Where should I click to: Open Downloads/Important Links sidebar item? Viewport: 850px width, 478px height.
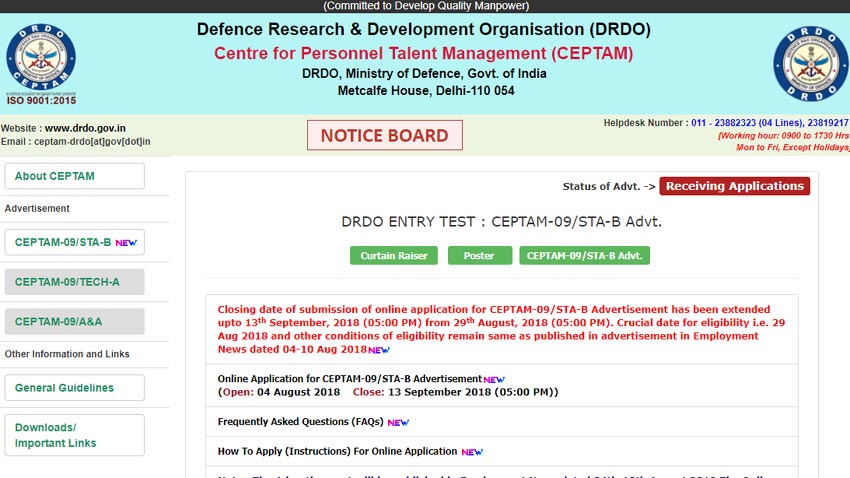pos(75,435)
